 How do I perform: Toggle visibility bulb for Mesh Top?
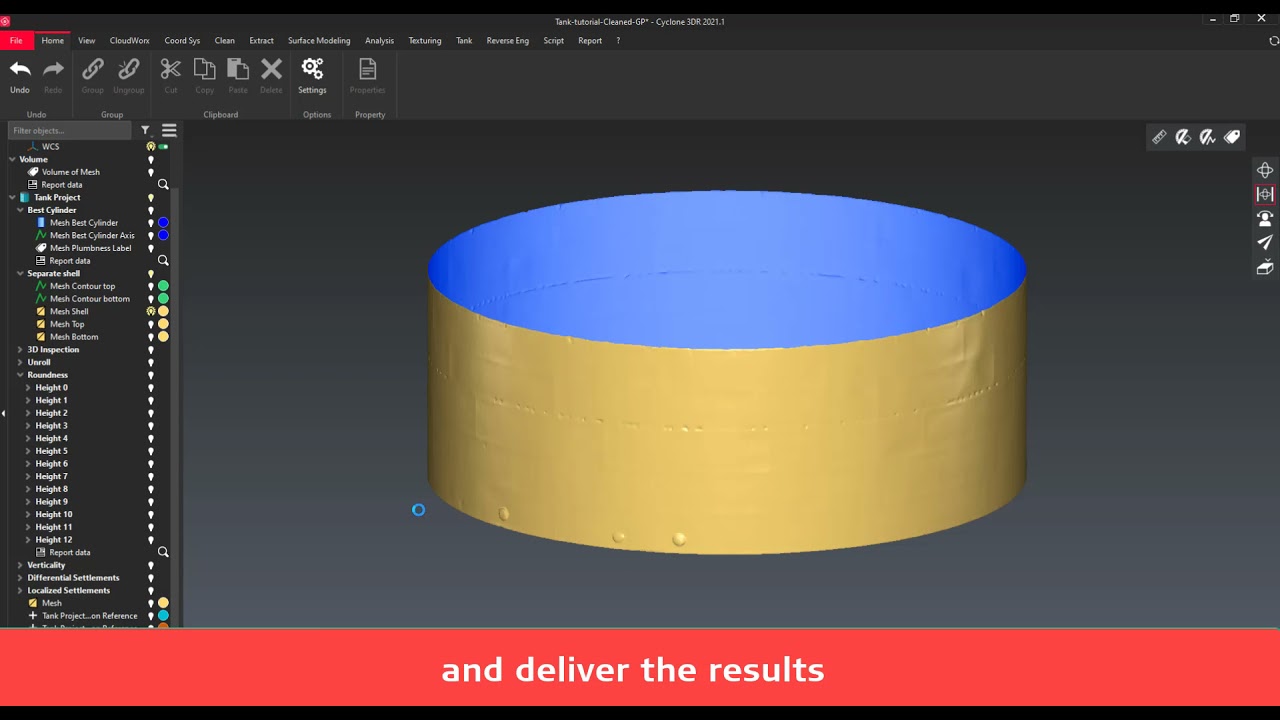pos(151,324)
